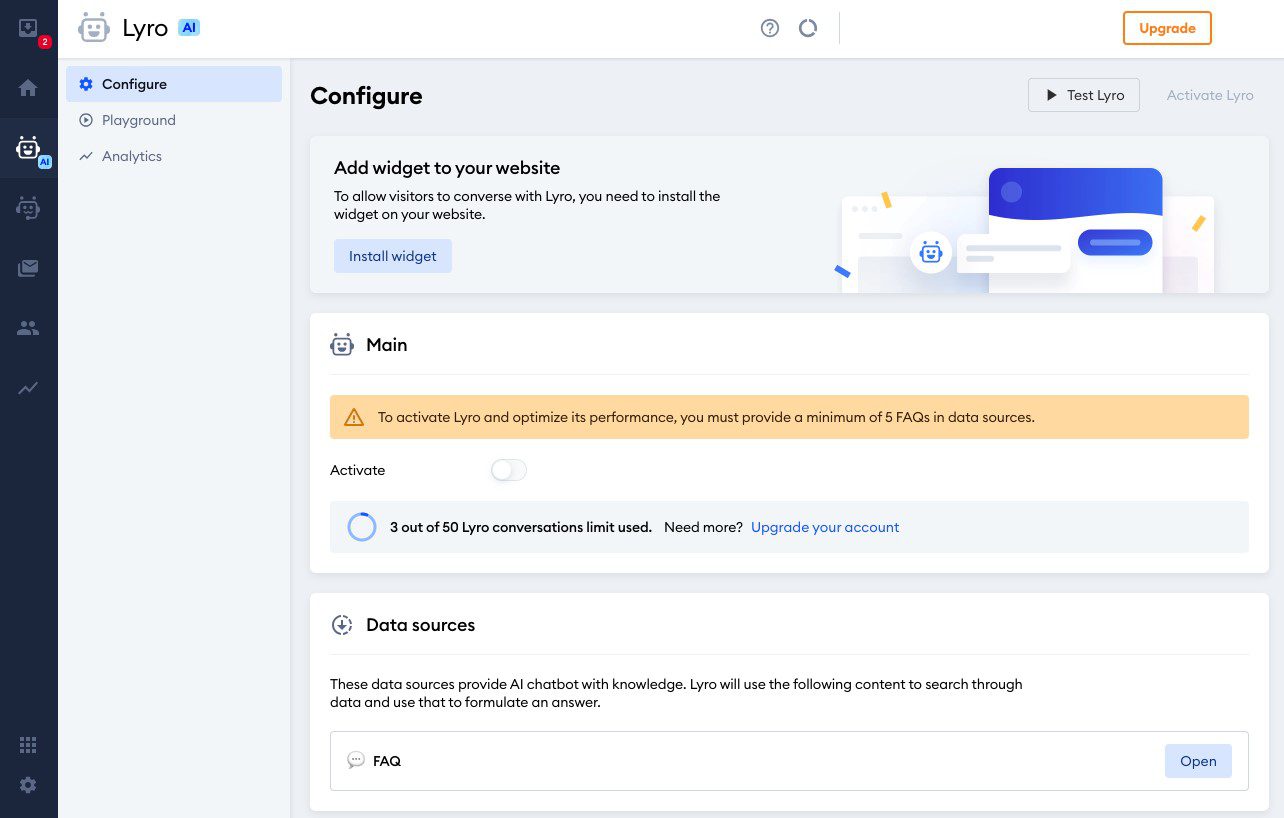This screenshot has height=818, width=1284.
Task: Select the Lyro AI icon in the sidebar
Action: click(x=28, y=147)
